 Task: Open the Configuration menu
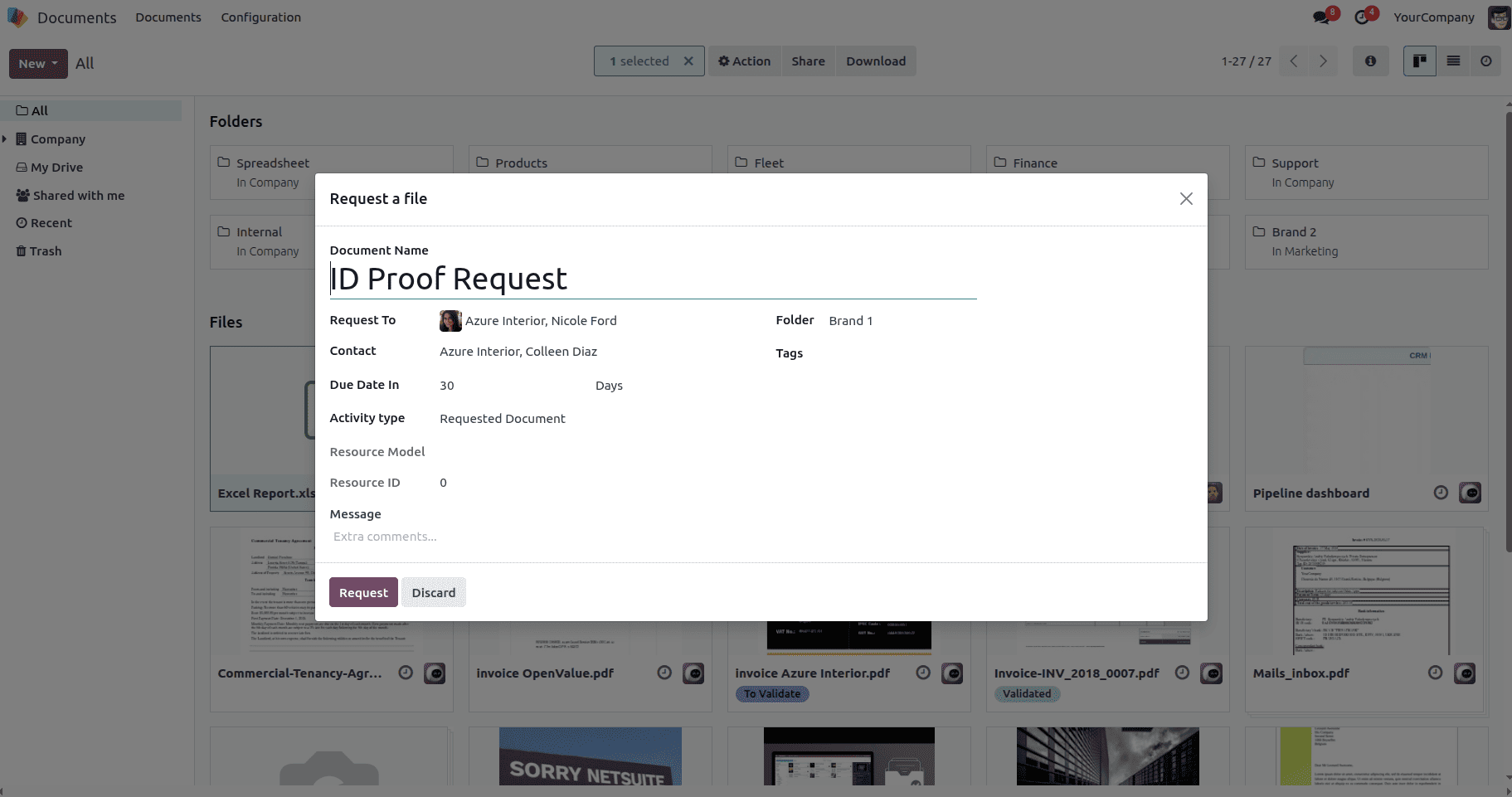click(261, 17)
